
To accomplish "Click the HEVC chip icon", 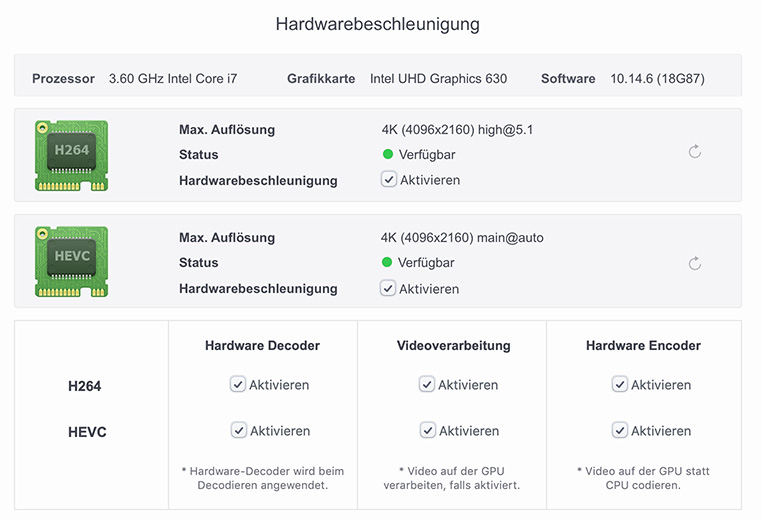I will (x=72, y=262).
